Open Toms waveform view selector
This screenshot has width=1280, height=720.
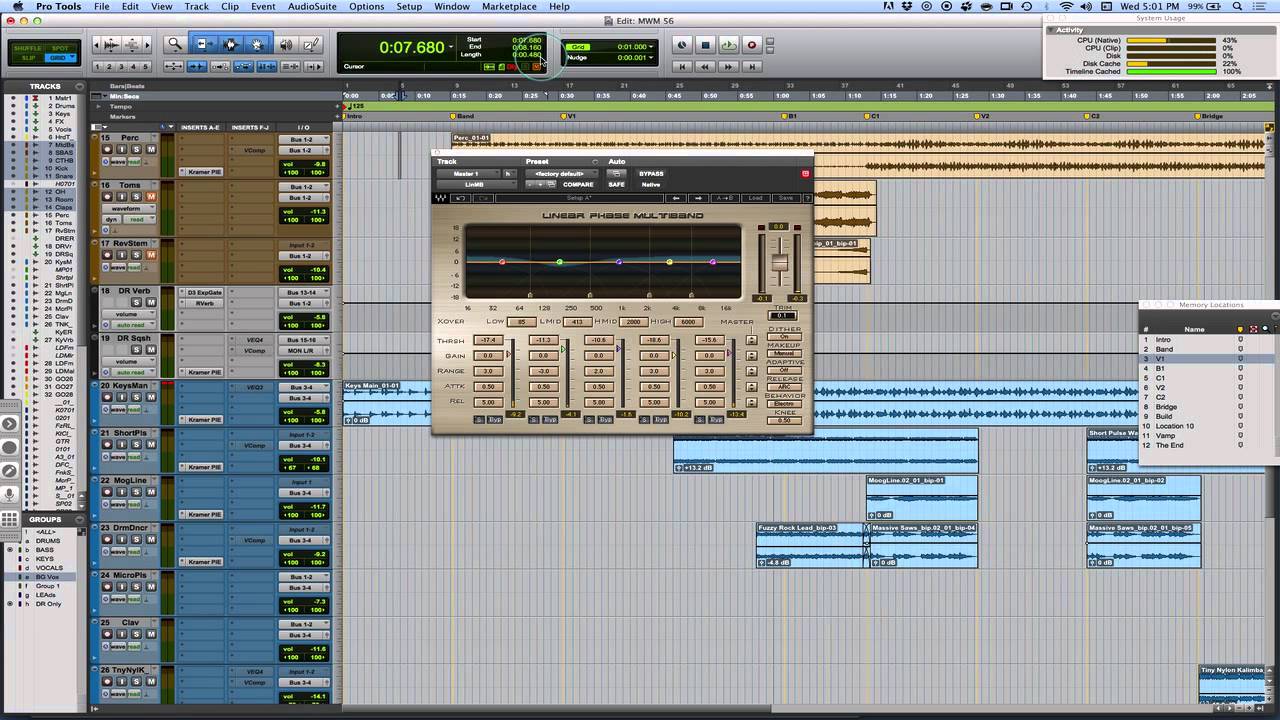(127, 208)
